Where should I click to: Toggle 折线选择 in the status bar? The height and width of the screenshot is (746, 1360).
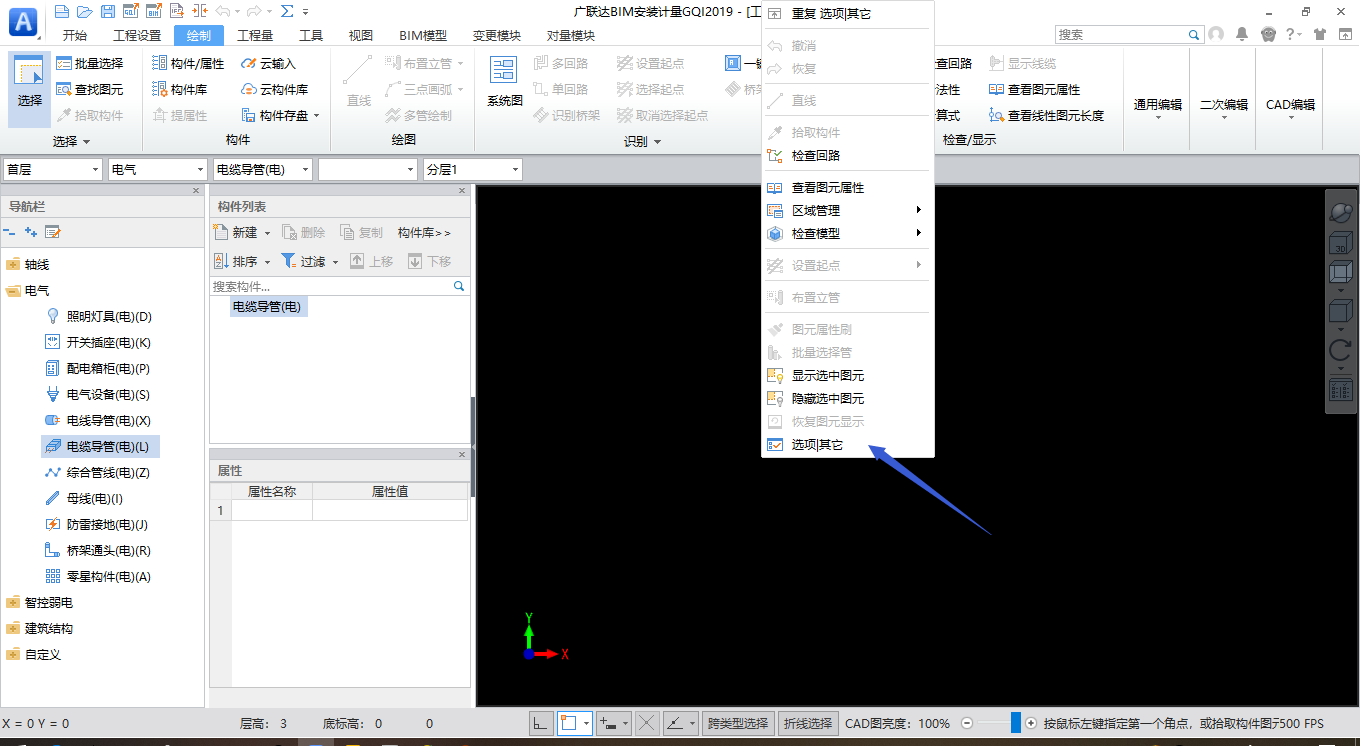808,723
